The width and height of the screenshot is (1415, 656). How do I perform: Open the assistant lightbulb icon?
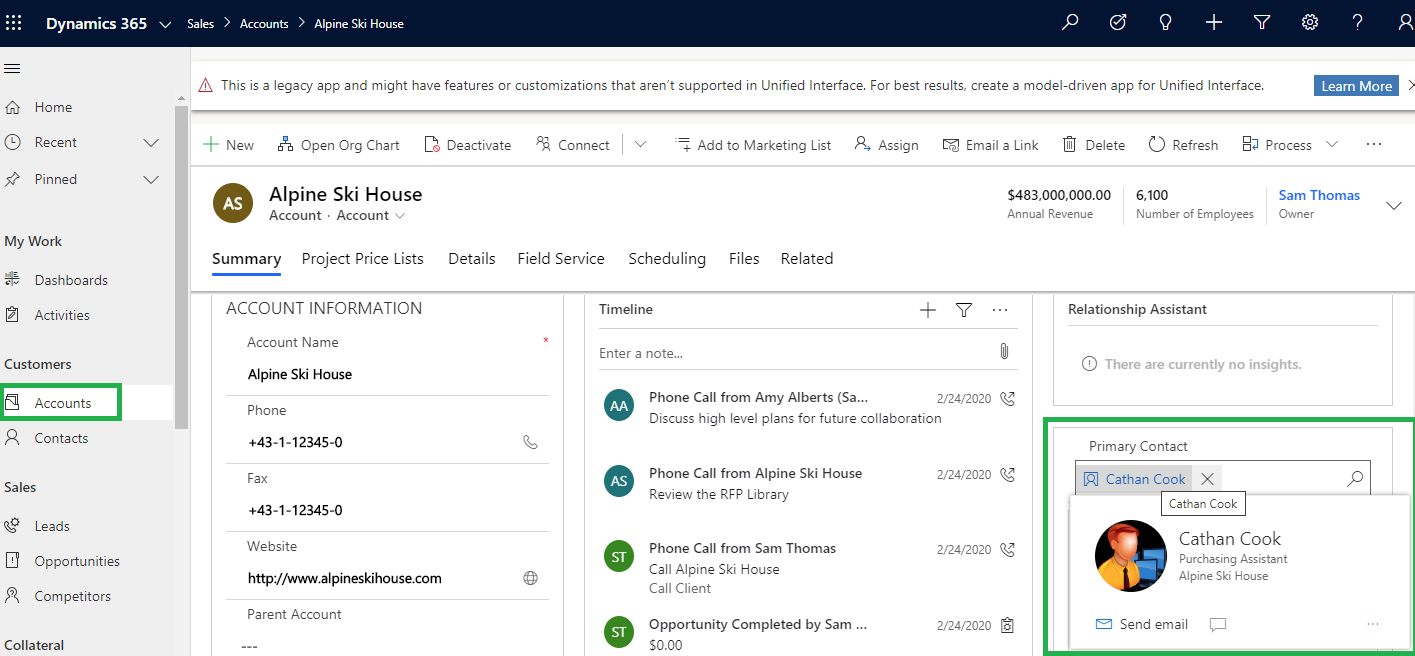click(1165, 22)
